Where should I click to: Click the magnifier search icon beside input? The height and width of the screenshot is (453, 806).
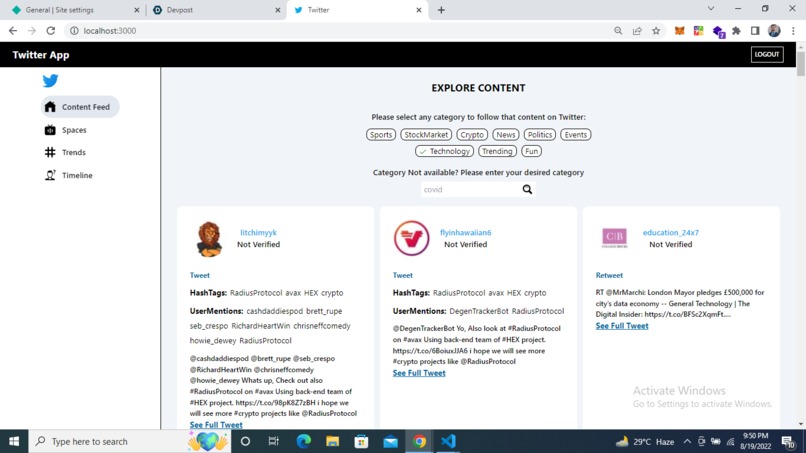(527, 190)
